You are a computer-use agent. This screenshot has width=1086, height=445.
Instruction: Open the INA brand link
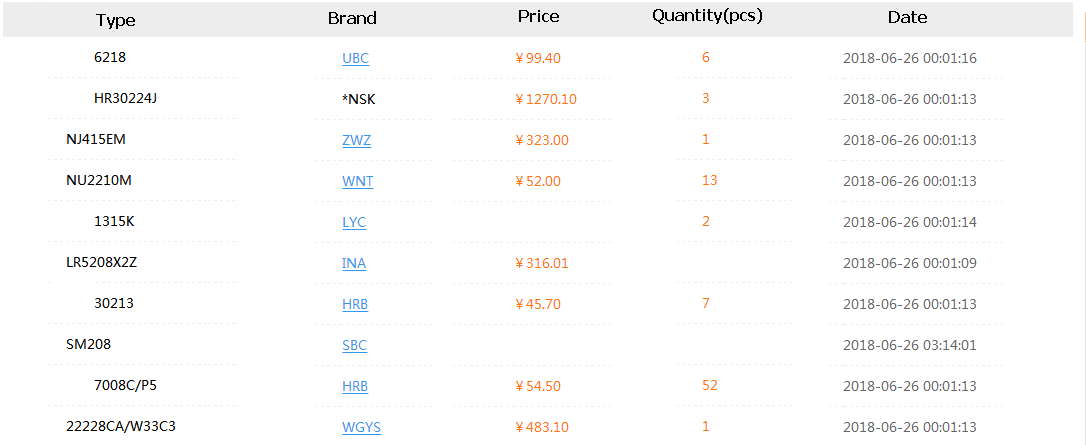[x=354, y=263]
